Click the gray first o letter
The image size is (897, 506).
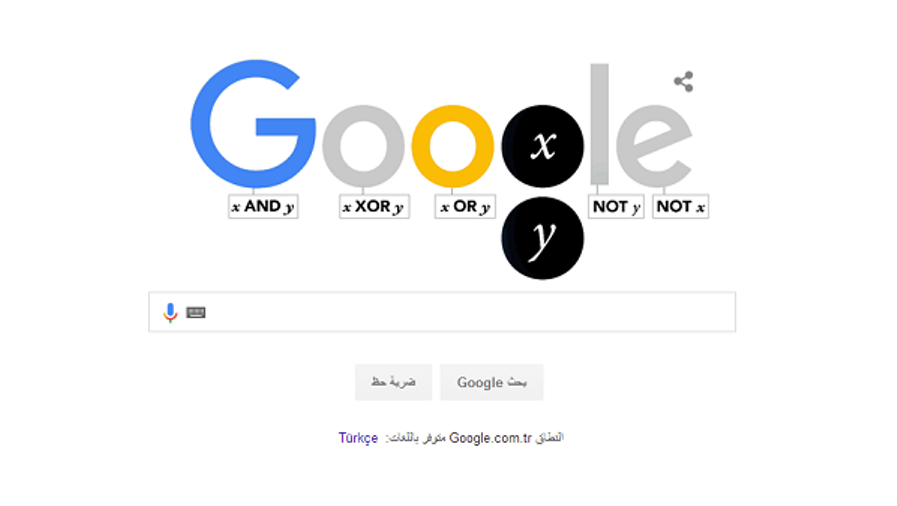tap(363, 146)
